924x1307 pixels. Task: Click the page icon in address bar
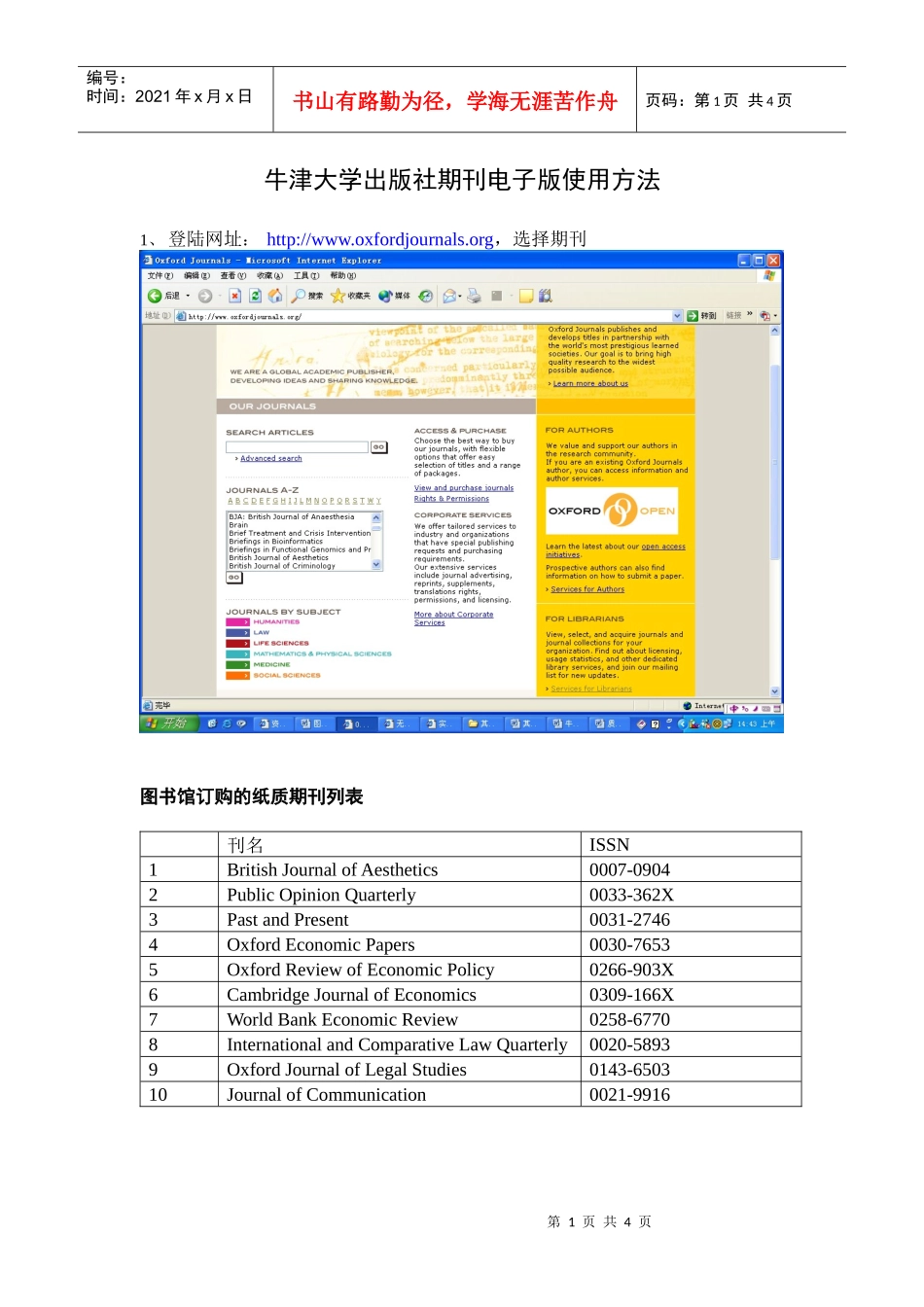point(181,316)
